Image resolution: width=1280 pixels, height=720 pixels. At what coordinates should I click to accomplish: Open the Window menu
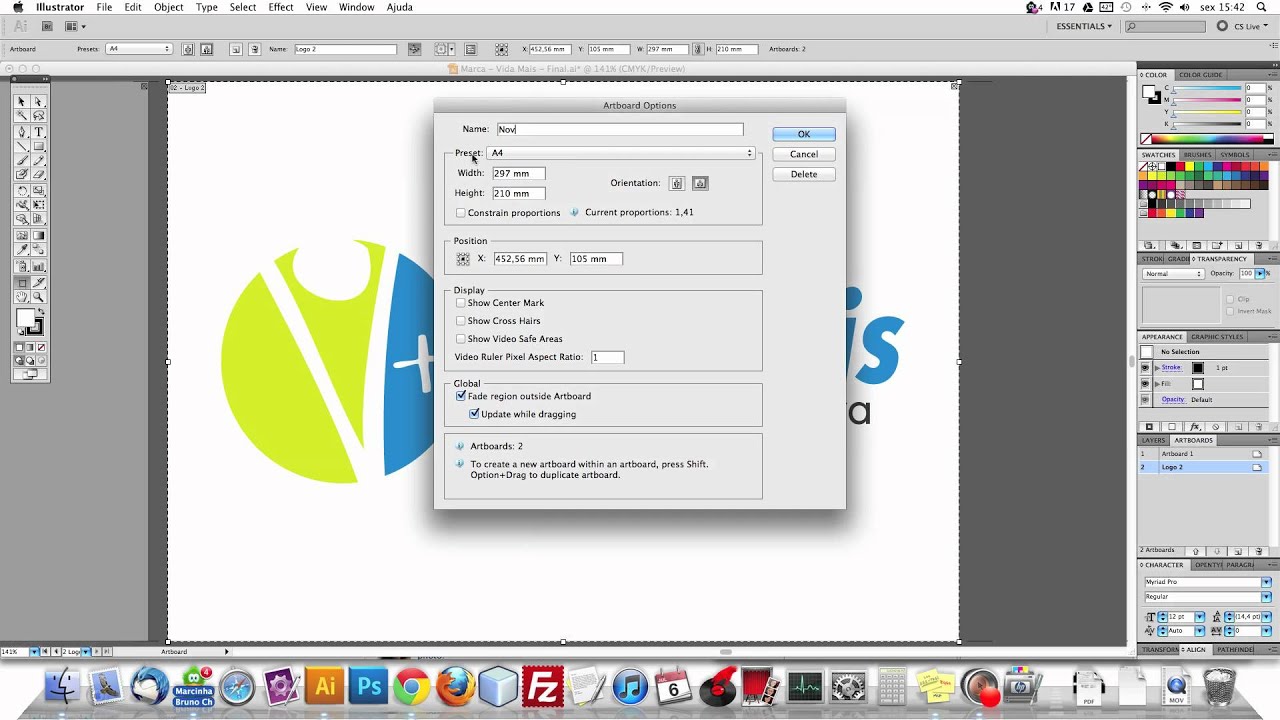(x=356, y=7)
